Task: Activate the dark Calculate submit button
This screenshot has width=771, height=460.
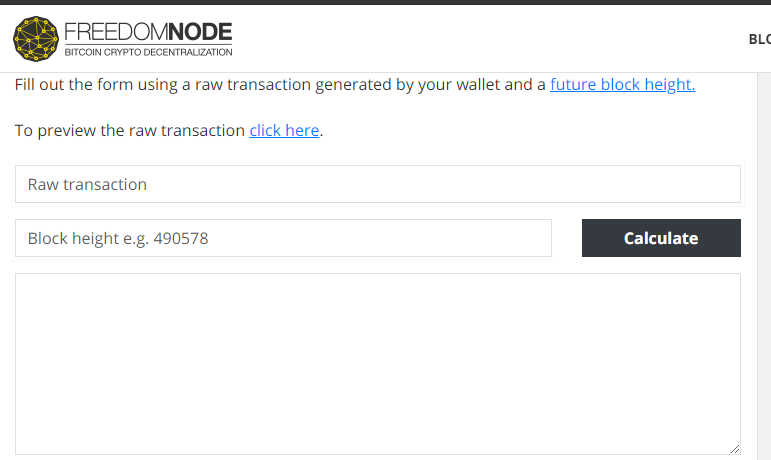Action: [x=661, y=238]
